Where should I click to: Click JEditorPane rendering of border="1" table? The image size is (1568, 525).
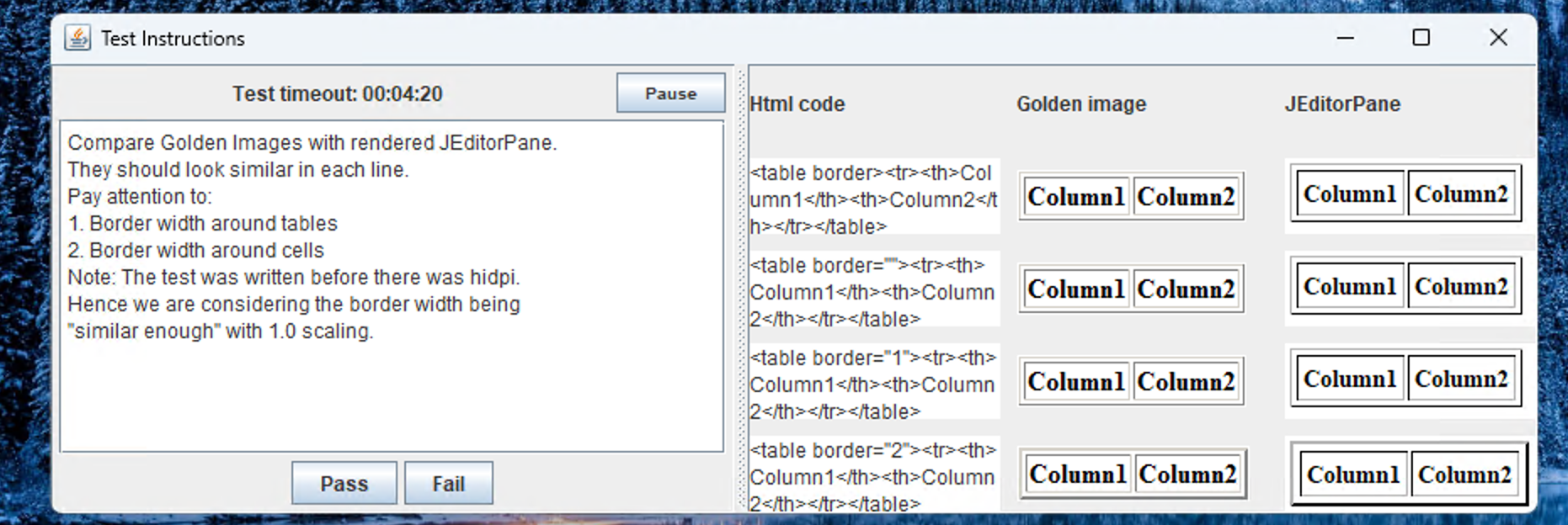coord(1405,379)
